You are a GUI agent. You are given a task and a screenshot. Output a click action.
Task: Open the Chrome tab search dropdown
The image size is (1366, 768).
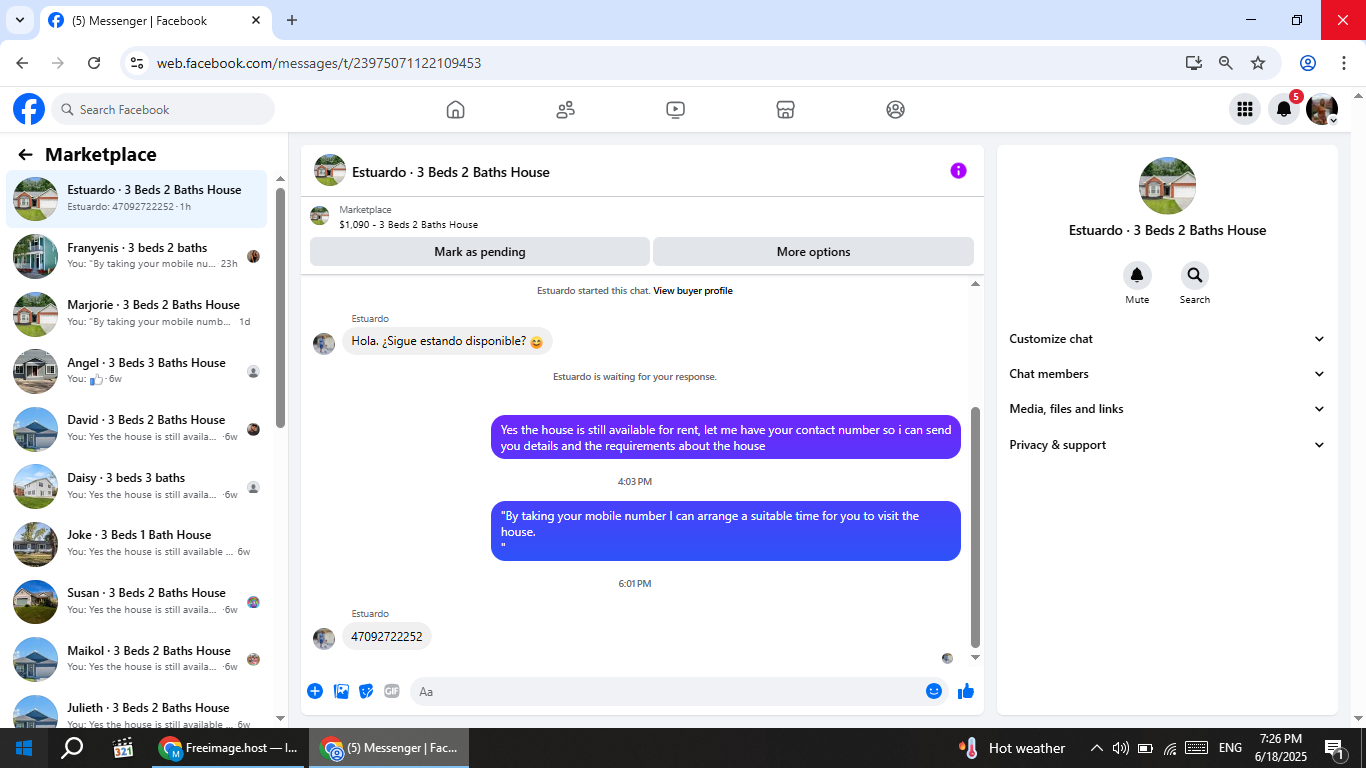[19, 20]
